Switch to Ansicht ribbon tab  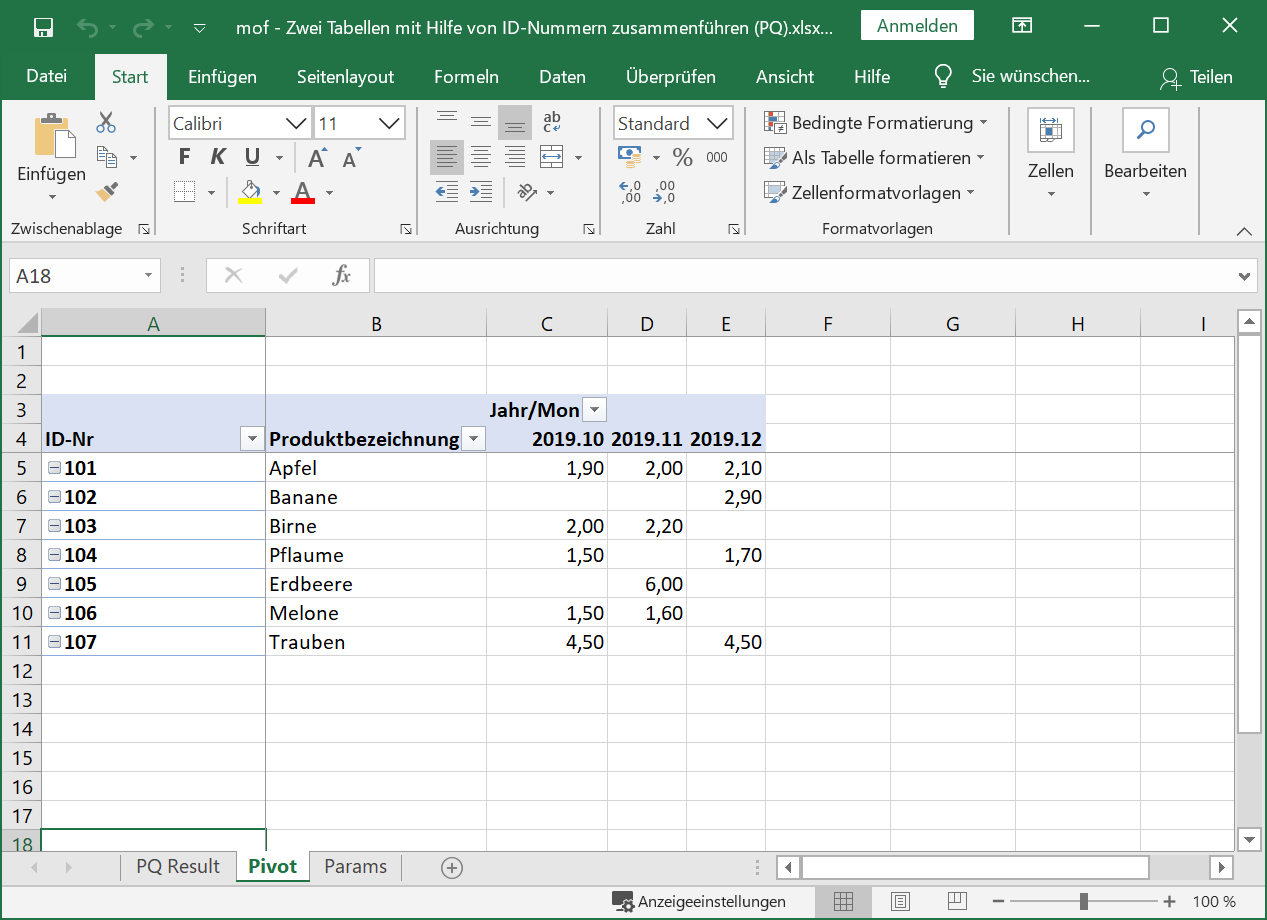pos(785,77)
